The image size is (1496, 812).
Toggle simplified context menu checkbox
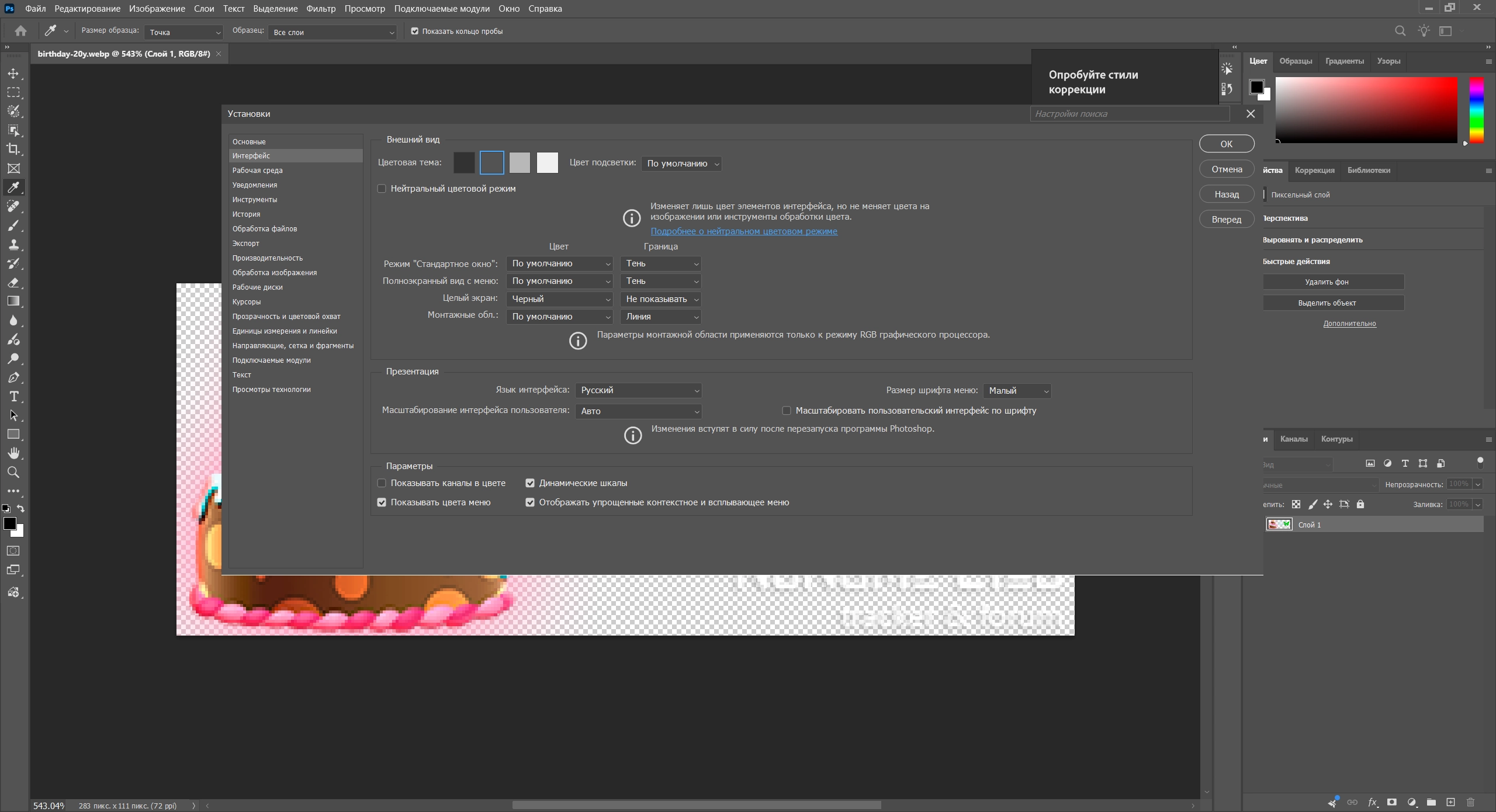tap(530, 502)
